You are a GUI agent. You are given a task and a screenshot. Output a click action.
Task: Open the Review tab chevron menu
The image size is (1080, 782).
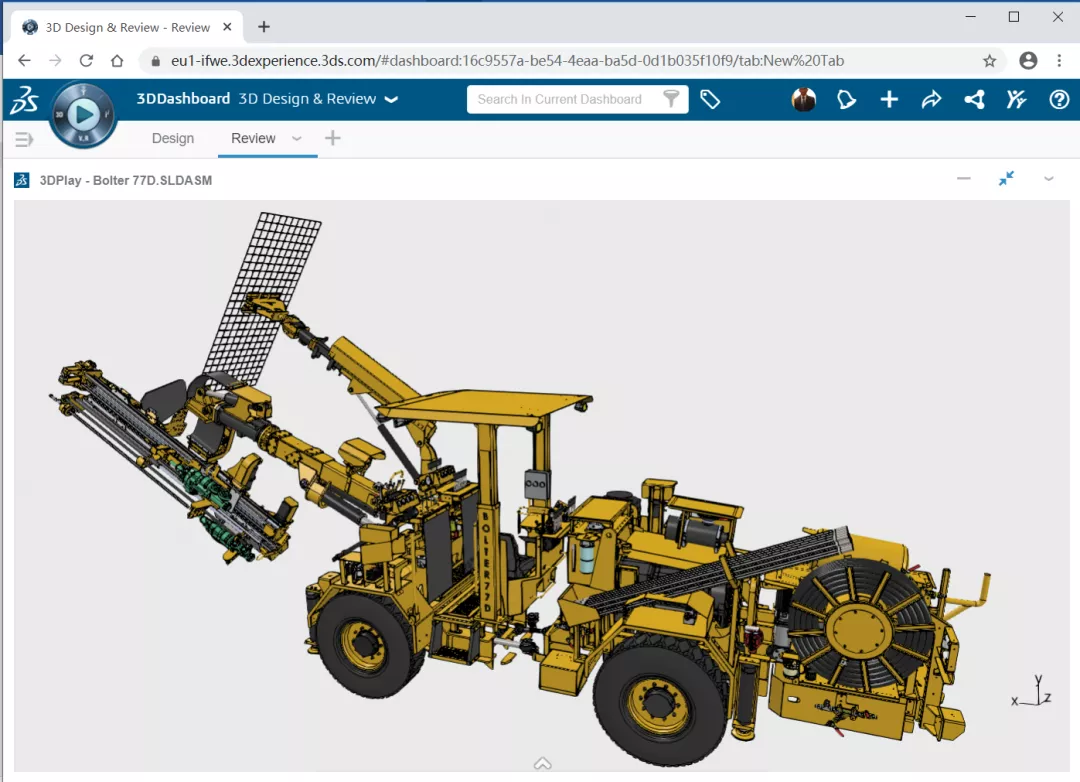(x=297, y=139)
